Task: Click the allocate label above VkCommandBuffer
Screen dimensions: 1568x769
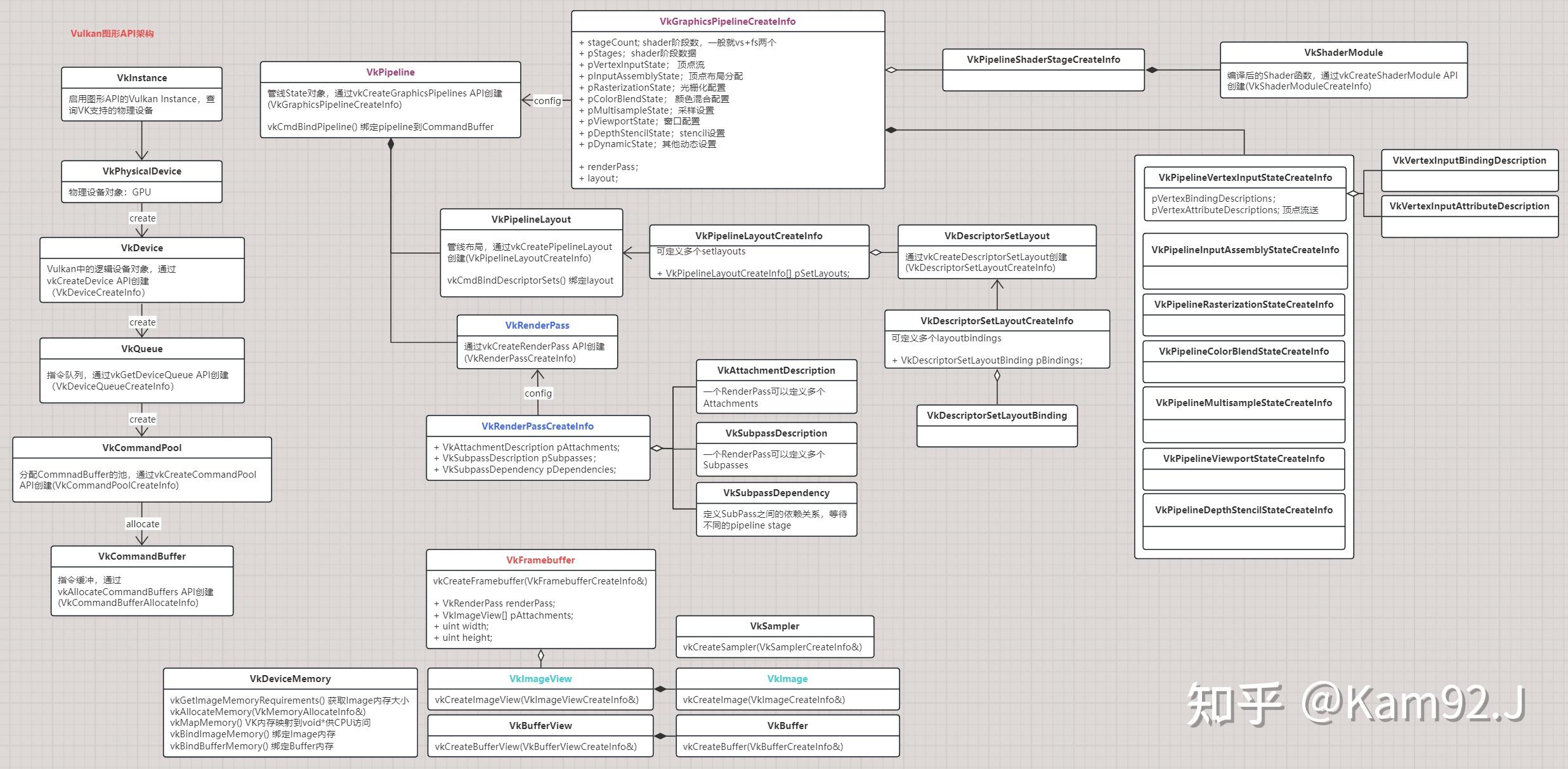Action: (142, 523)
